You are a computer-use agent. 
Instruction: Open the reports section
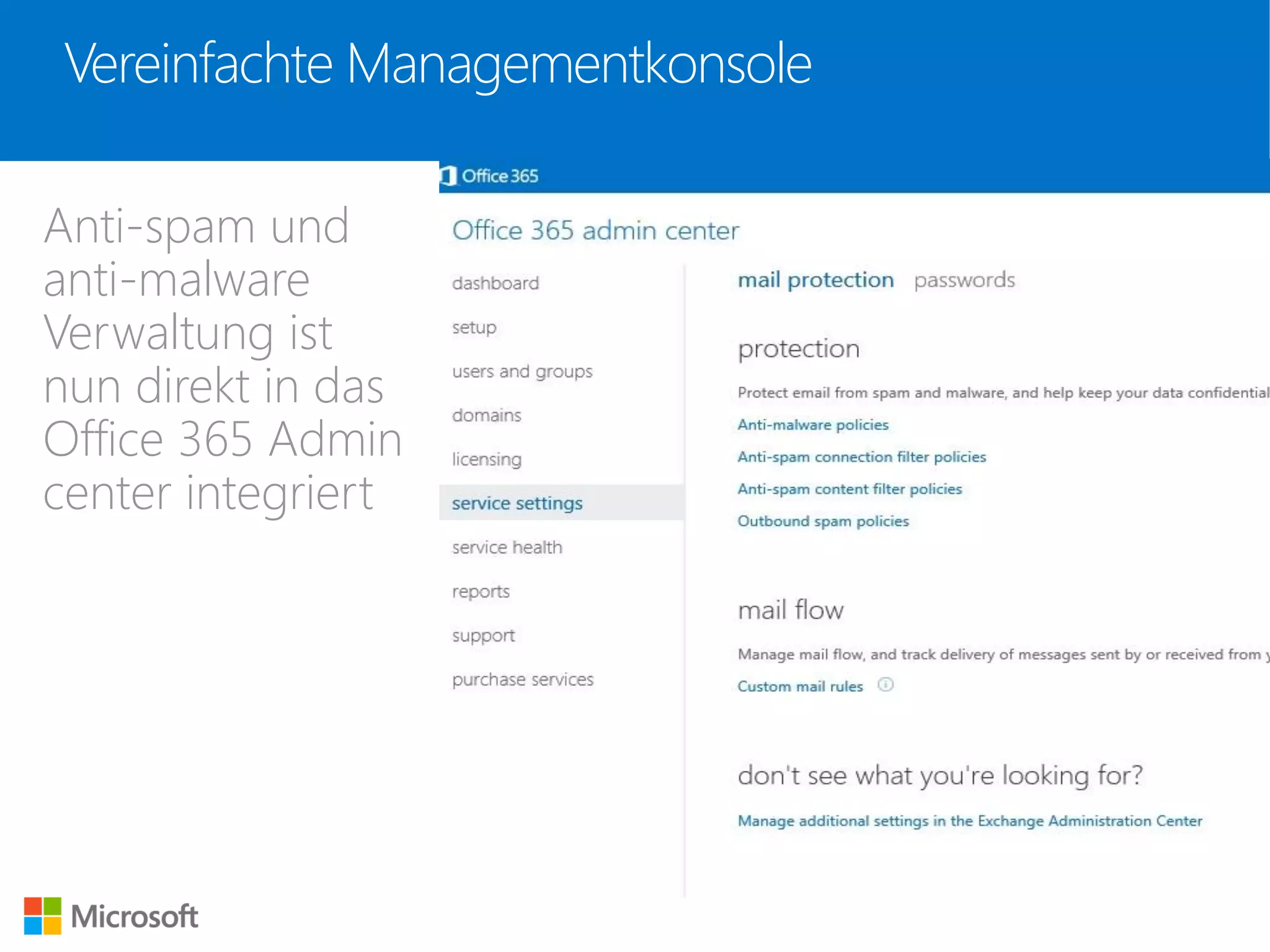(481, 591)
